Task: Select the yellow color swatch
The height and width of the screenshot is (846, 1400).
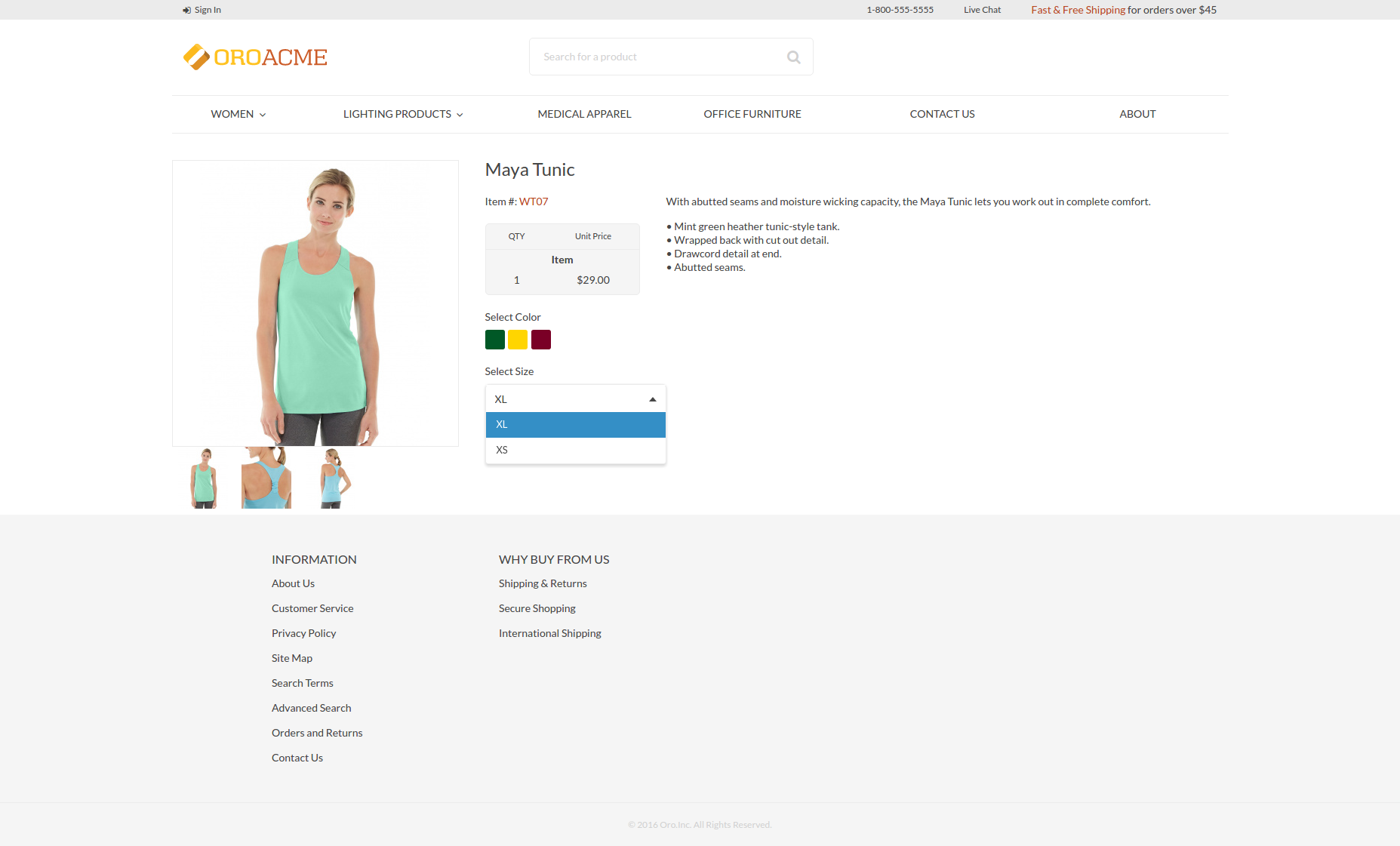Action: pos(518,340)
